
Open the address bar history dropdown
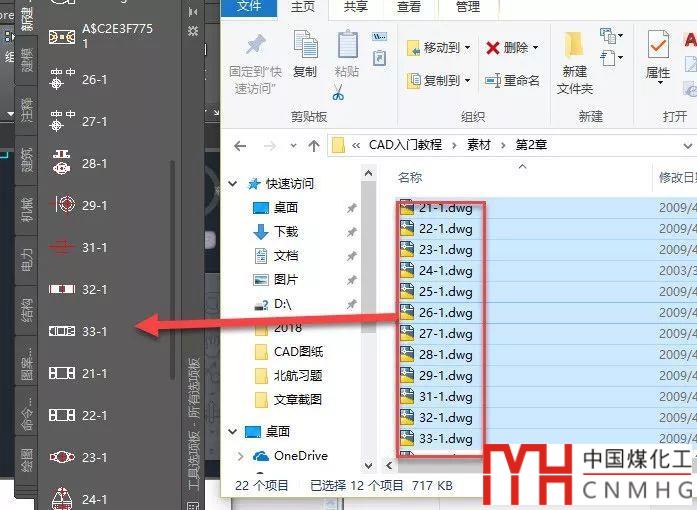coord(687,146)
